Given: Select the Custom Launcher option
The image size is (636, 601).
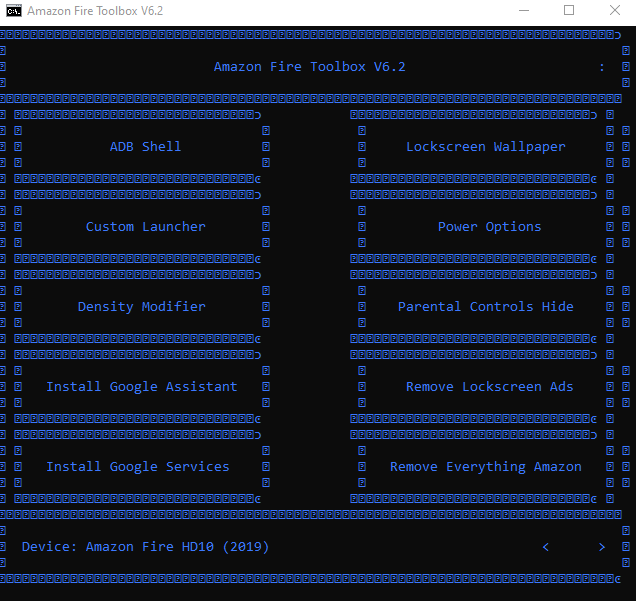Looking at the screenshot, I should click(x=142, y=226).
